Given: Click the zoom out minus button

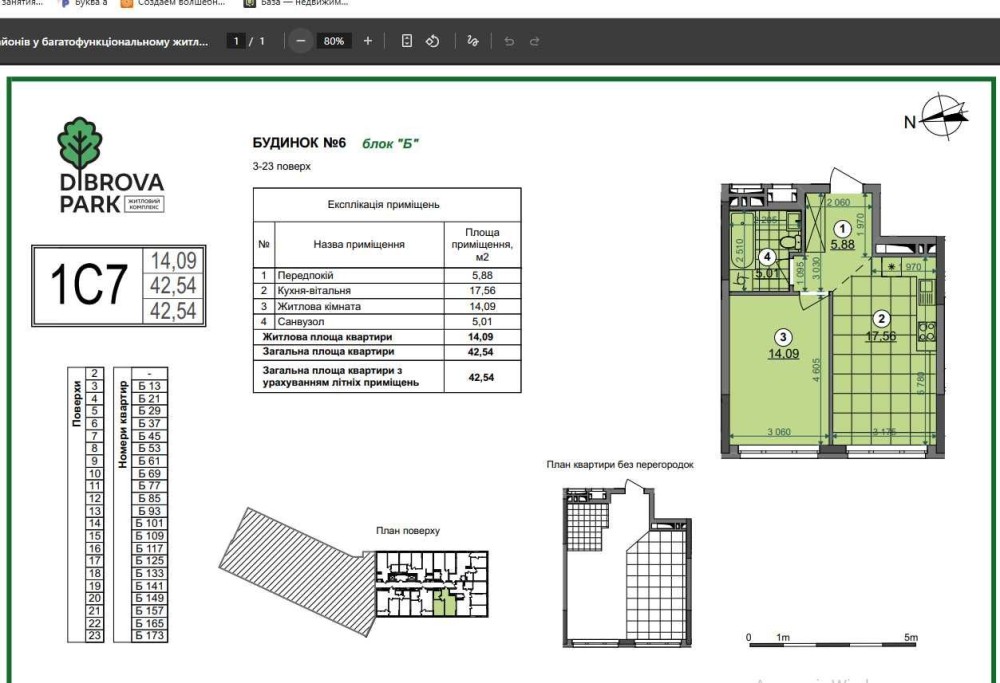Looking at the screenshot, I should [300, 41].
